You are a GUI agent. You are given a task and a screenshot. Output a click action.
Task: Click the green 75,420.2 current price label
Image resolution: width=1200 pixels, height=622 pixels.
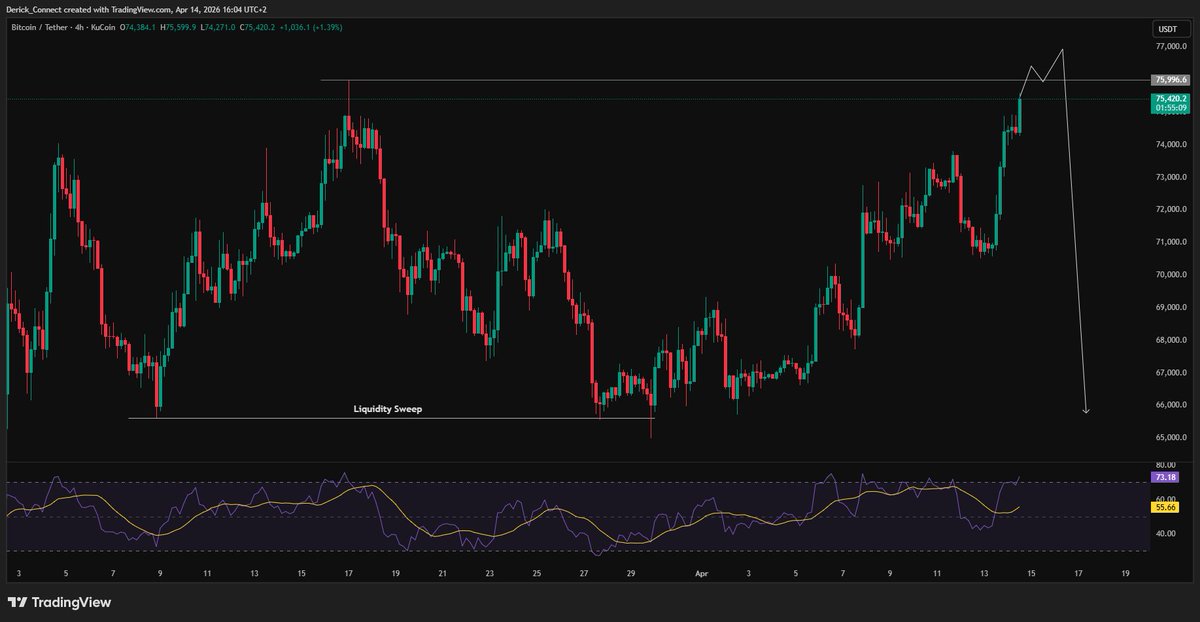click(x=1170, y=99)
